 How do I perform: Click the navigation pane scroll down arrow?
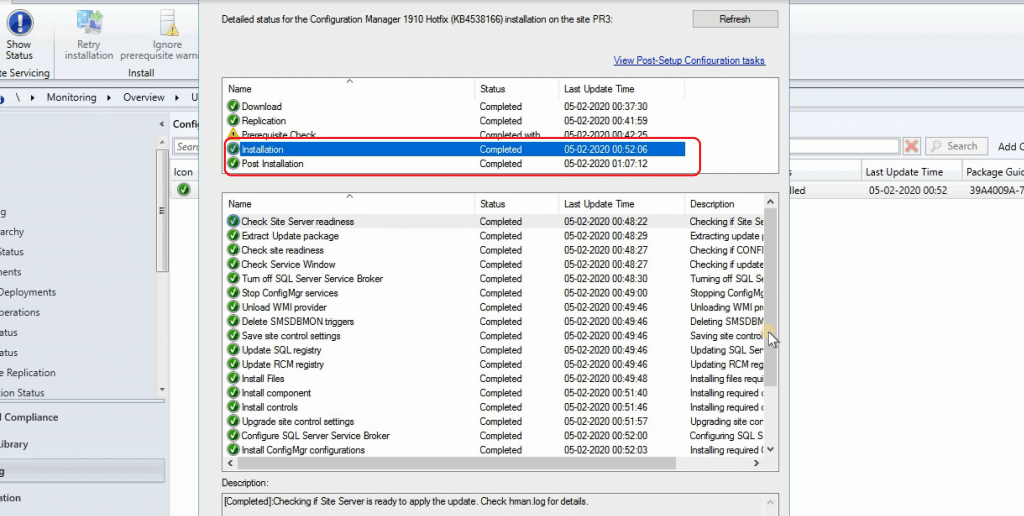[163, 390]
